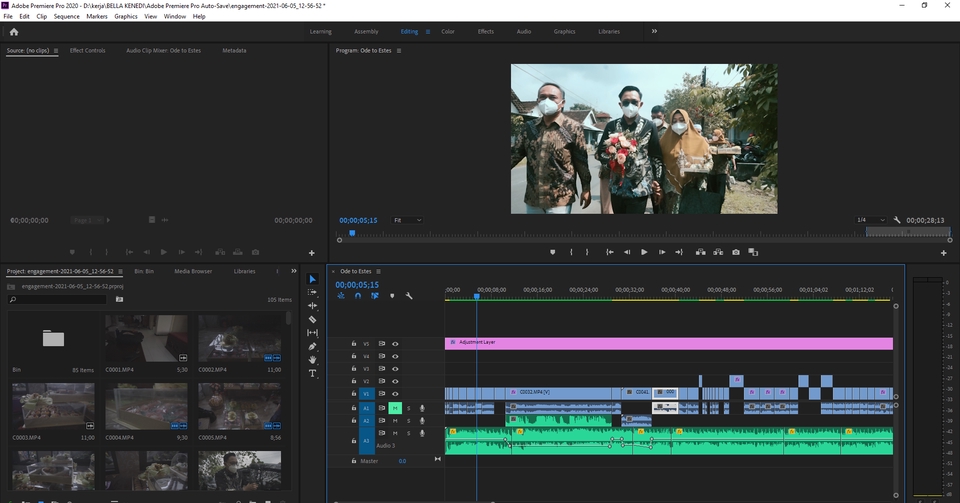The image size is (960, 503).
Task: Choose the Ripple Edit tool
Action: point(312,306)
